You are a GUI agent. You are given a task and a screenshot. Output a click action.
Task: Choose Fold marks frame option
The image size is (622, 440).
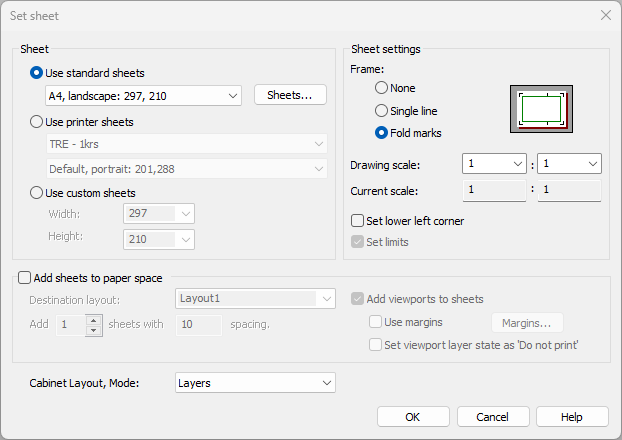pyautogui.click(x=381, y=133)
